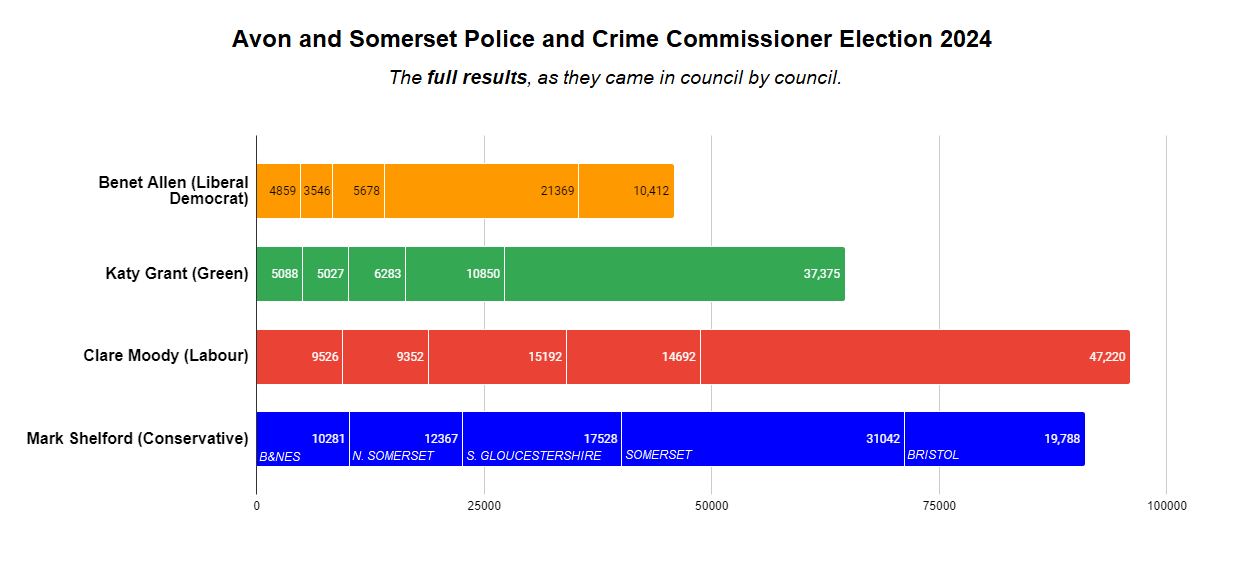The height and width of the screenshot is (562, 1242).
Task: Click Clare Moody's 15192 segment
Action: tap(497, 357)
